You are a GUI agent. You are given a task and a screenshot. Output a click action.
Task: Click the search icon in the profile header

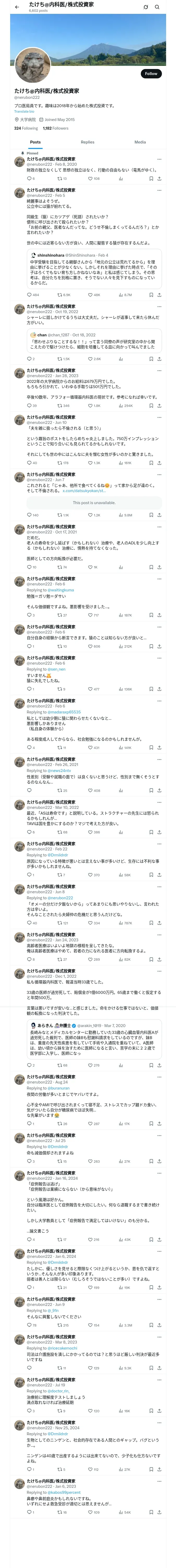pos(157,7)
